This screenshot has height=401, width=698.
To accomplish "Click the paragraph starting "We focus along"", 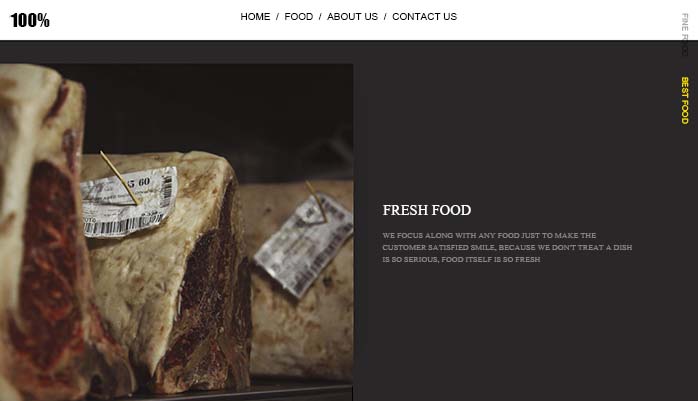I will click(507, 247).
